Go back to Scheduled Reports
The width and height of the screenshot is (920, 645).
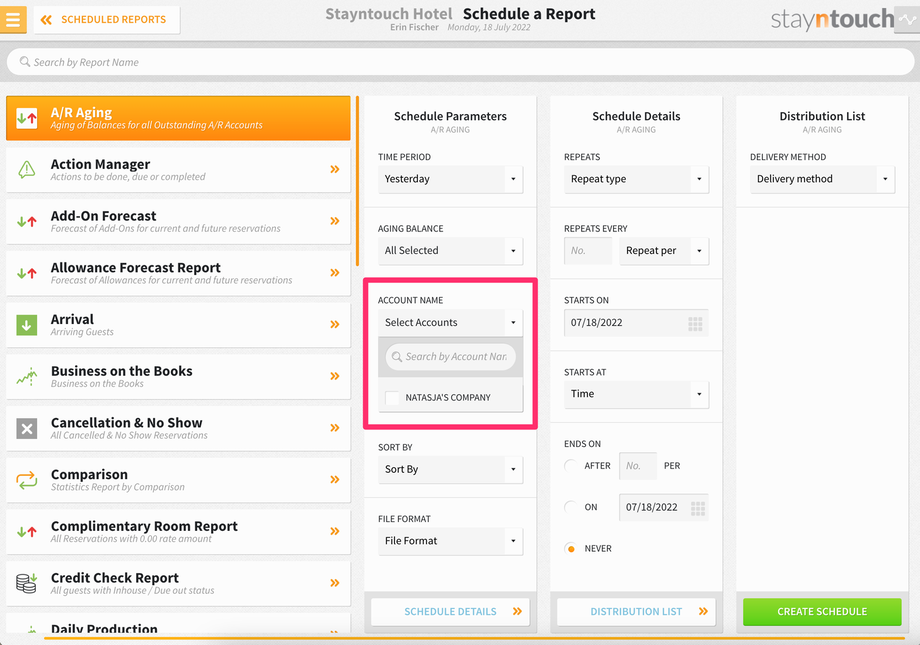(x=107, y=20)
